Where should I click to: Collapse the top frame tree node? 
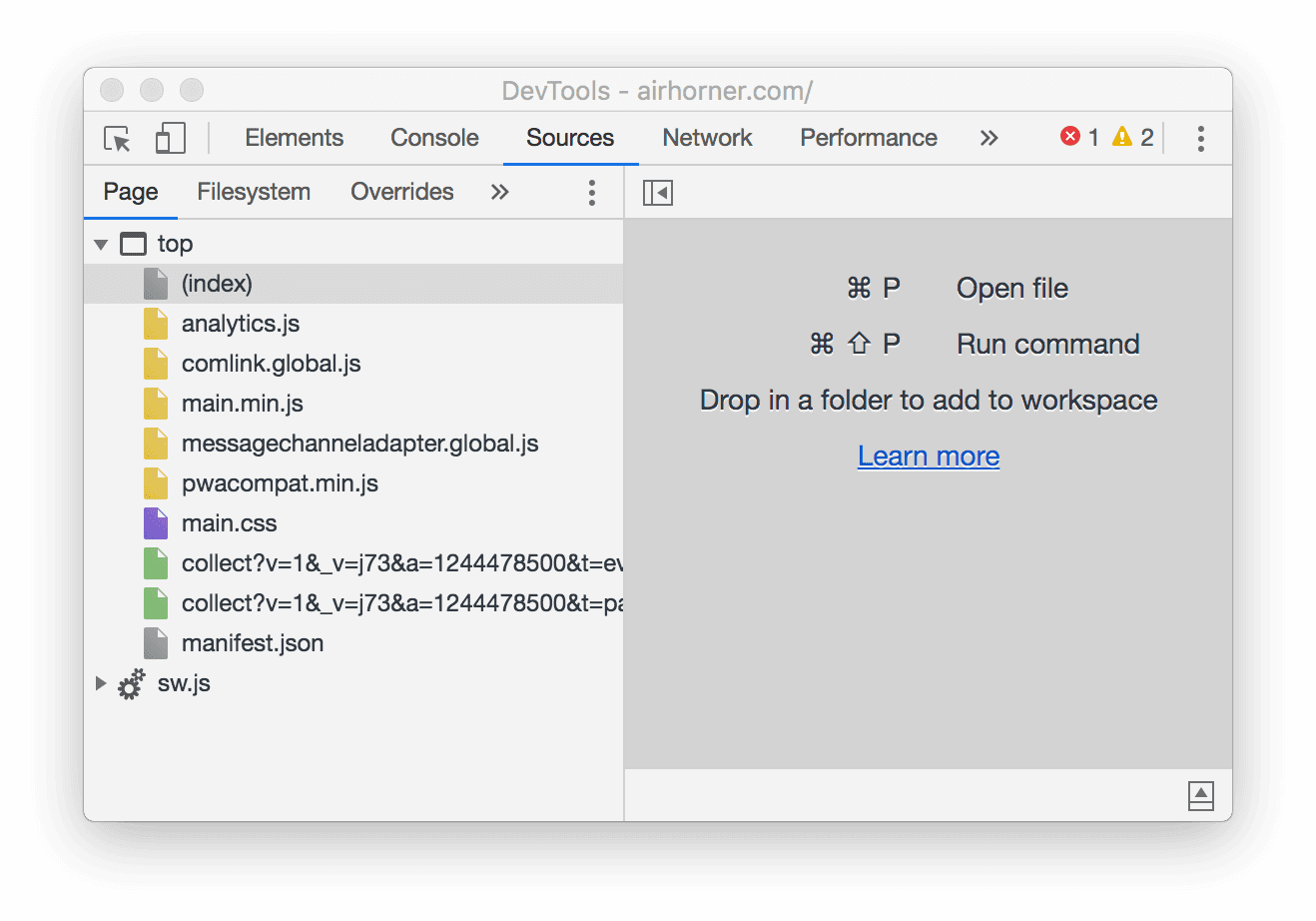(101, 243)
